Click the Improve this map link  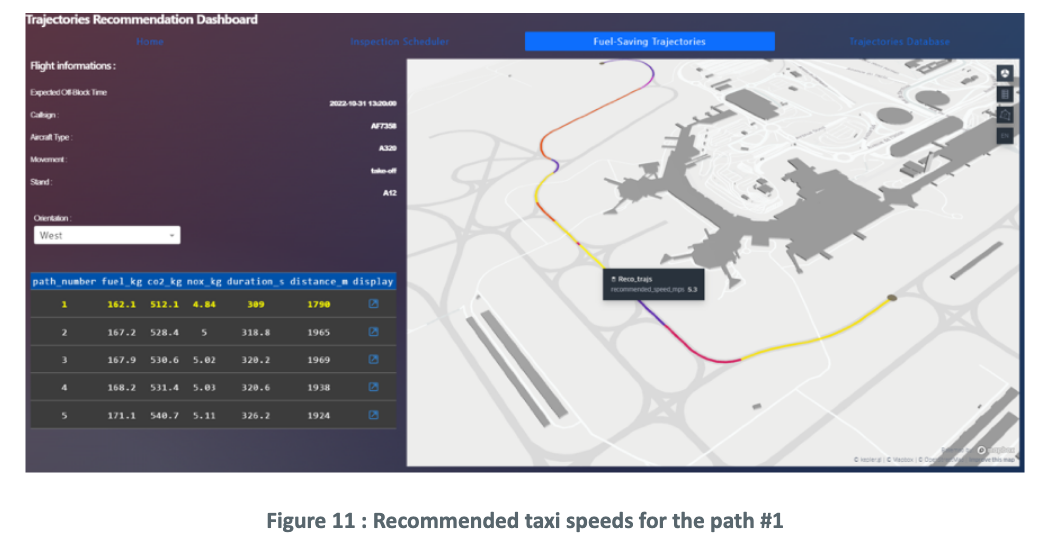pyautogui.click(x=991, y=460)
